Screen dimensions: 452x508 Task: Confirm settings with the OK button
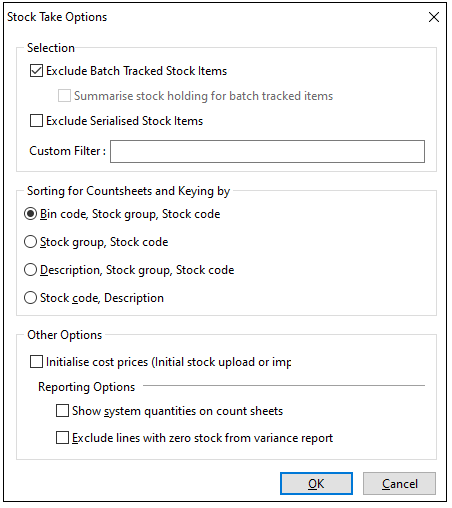click(316, 483)
